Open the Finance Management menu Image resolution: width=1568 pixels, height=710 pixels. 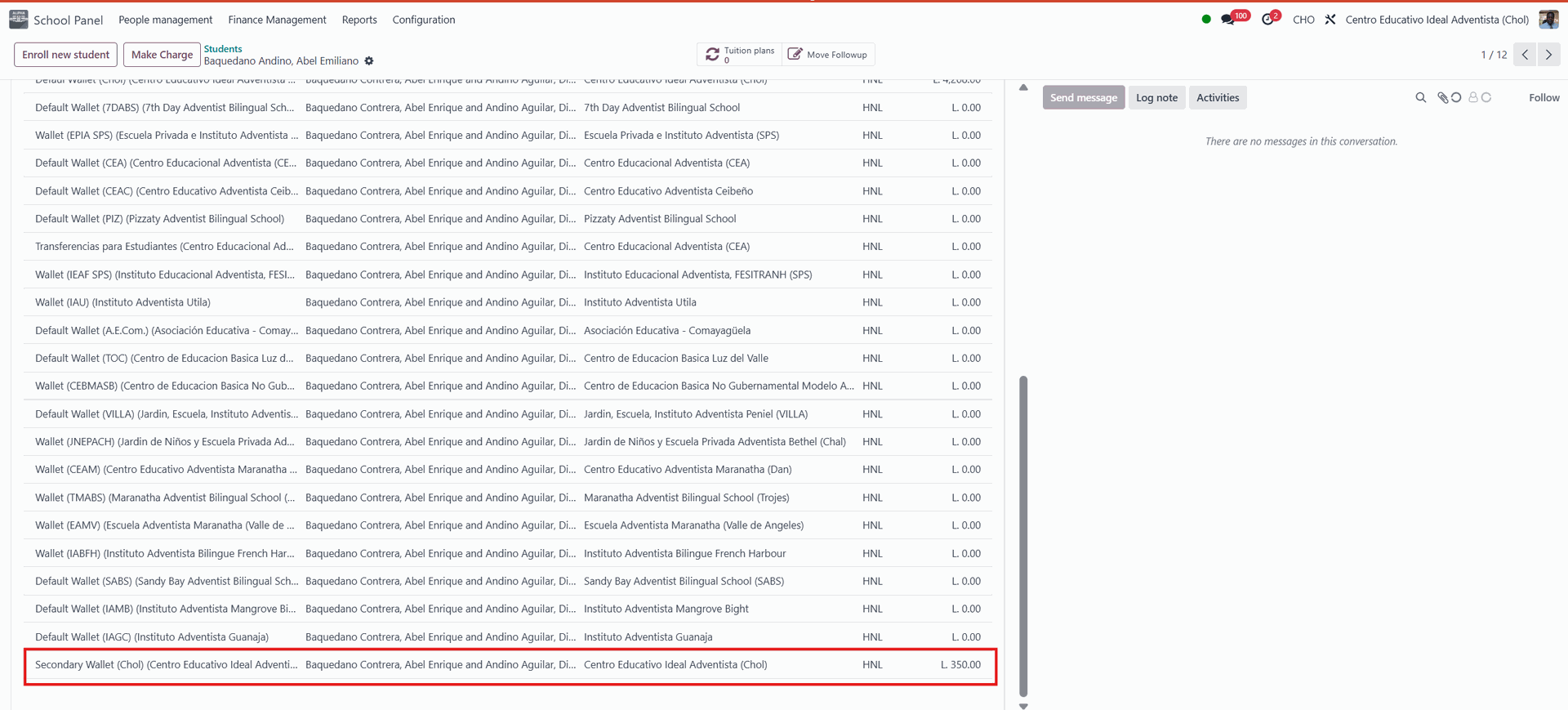coord(277,20)
